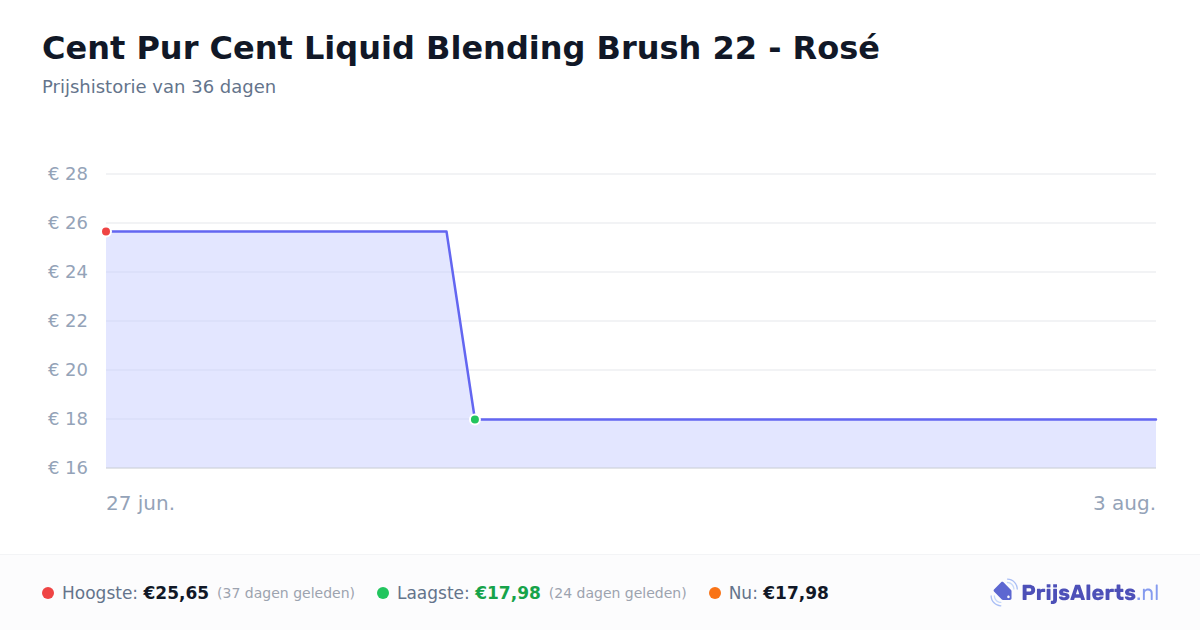Click the 3 aug. end date label
This screenshot has width=1200, height=630.
tap(1124, 503)
